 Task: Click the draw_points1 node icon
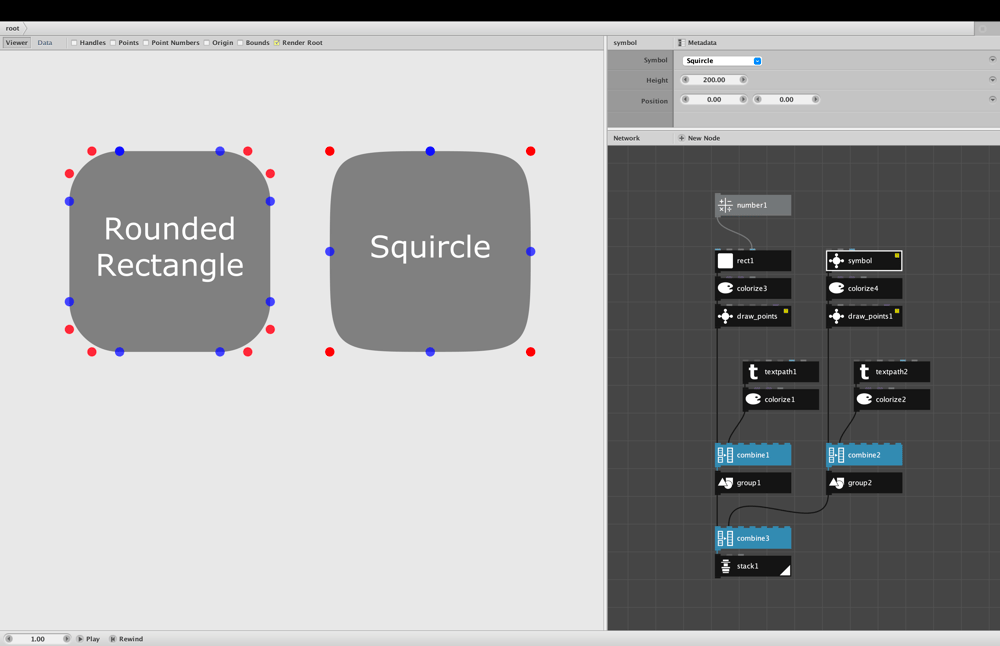(836, 316)
